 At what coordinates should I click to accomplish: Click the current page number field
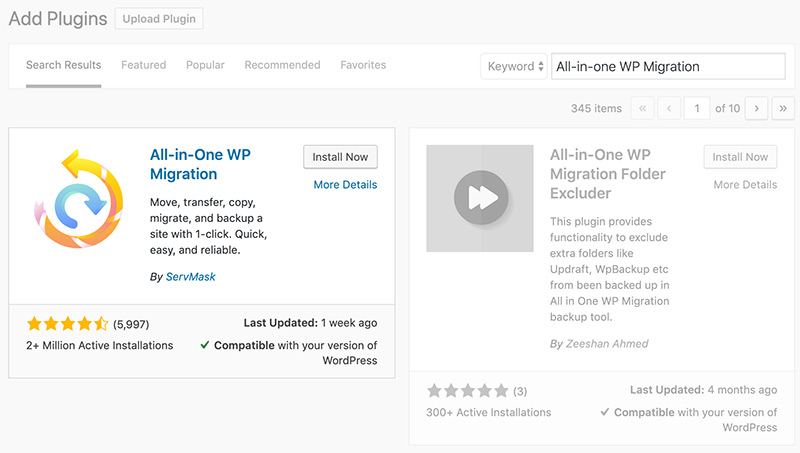[x=697, y=108]
